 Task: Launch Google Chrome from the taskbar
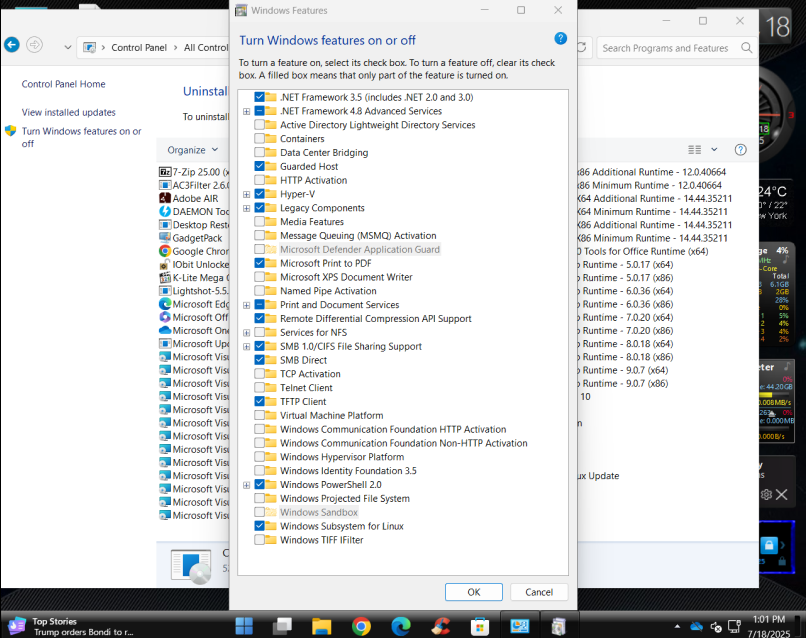coord(361,626)
